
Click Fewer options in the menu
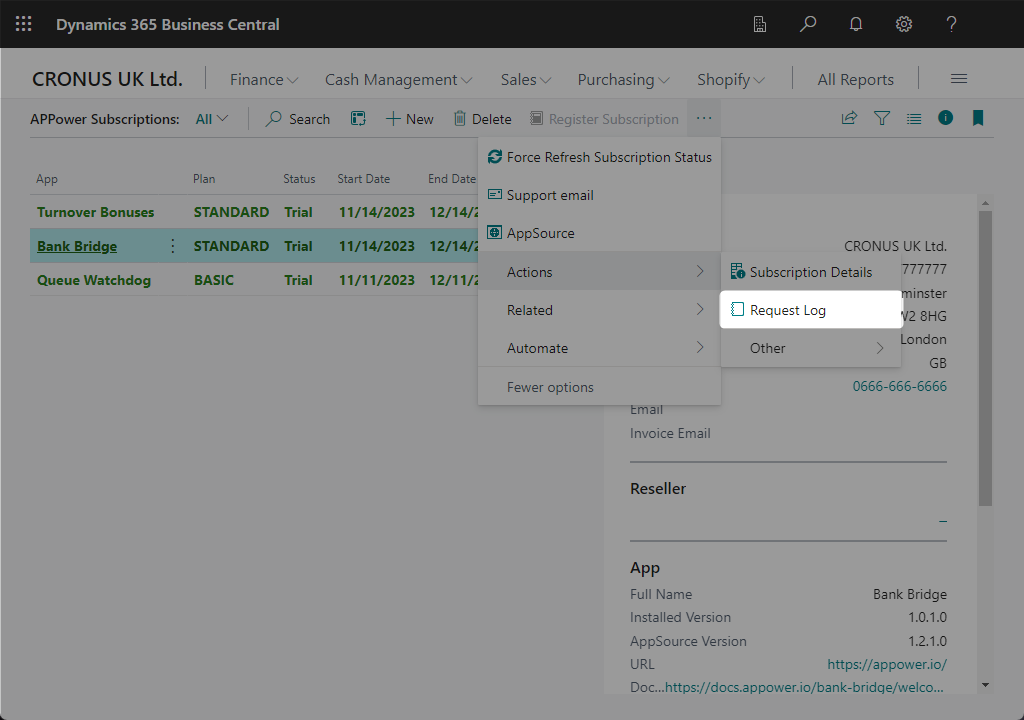(550, 387)
